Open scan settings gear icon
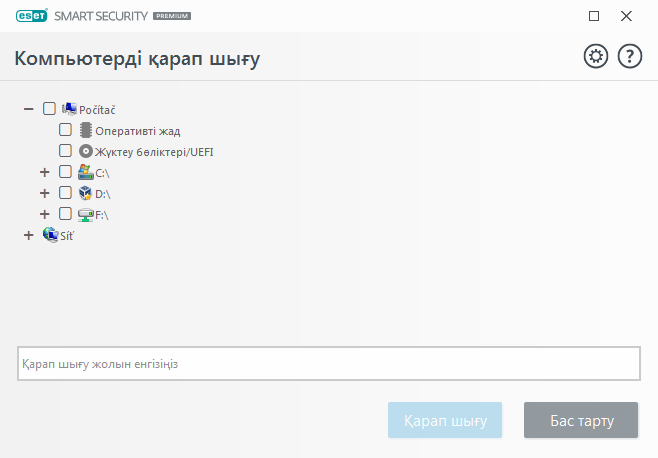658x458 pixels. (x=596, y=57)
